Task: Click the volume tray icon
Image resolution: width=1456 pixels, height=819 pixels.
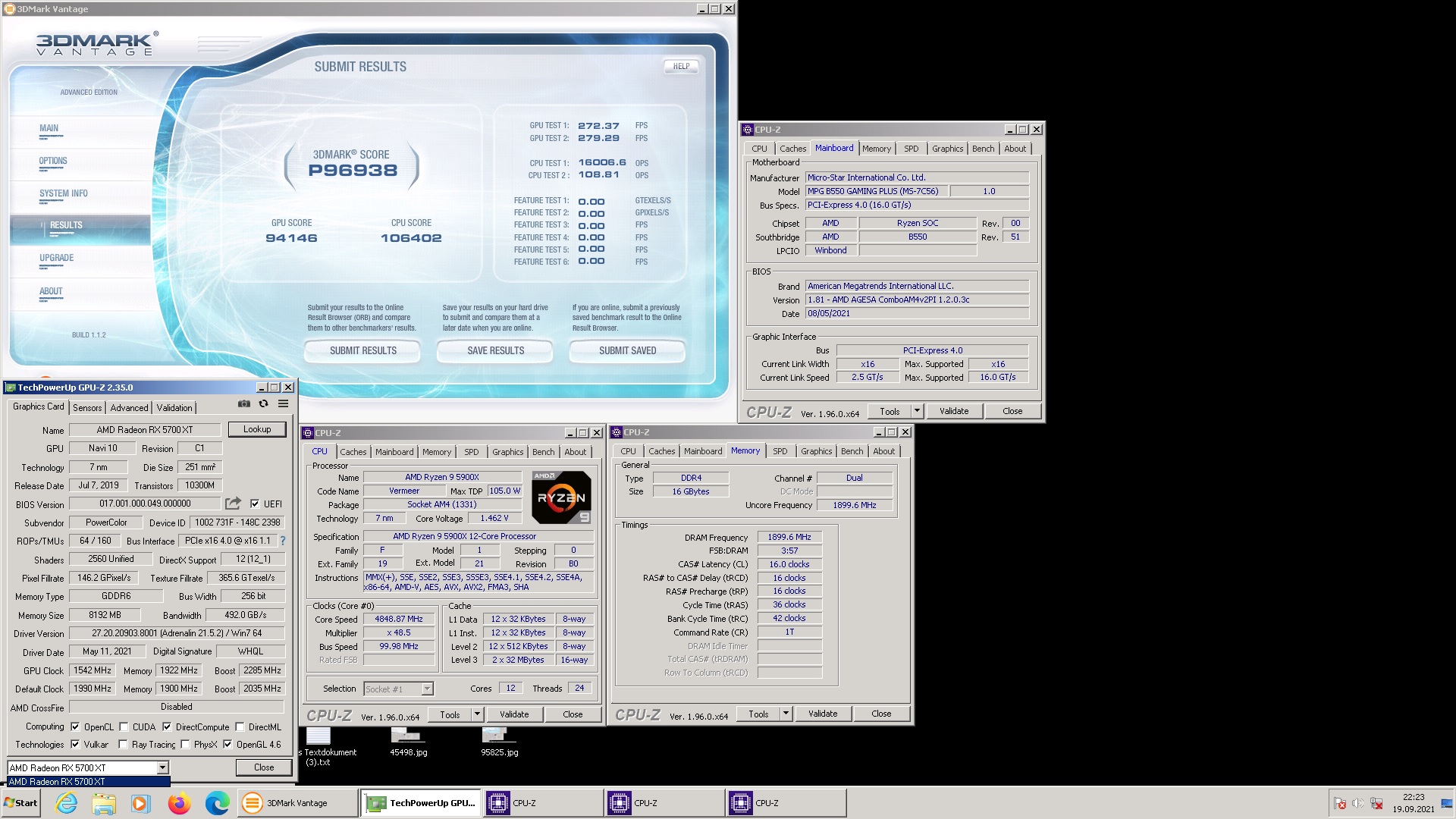Action: 1357,803
